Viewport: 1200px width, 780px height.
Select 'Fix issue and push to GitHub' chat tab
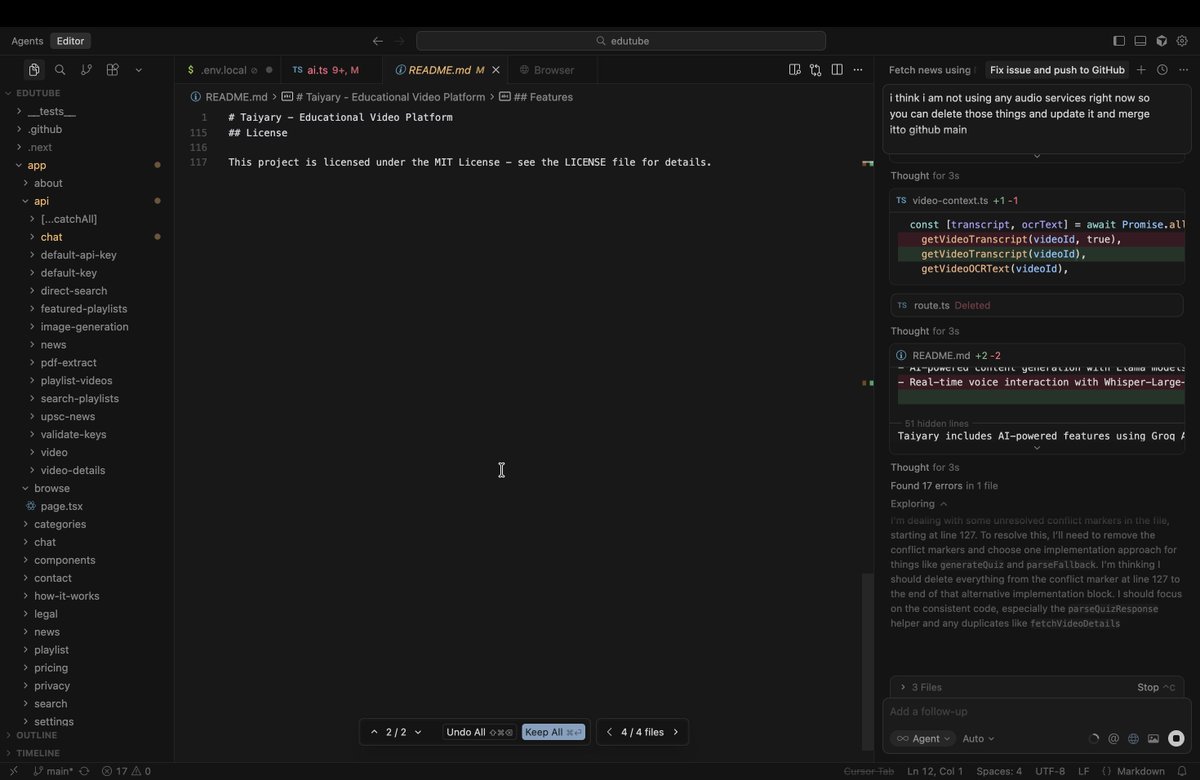1057,70
